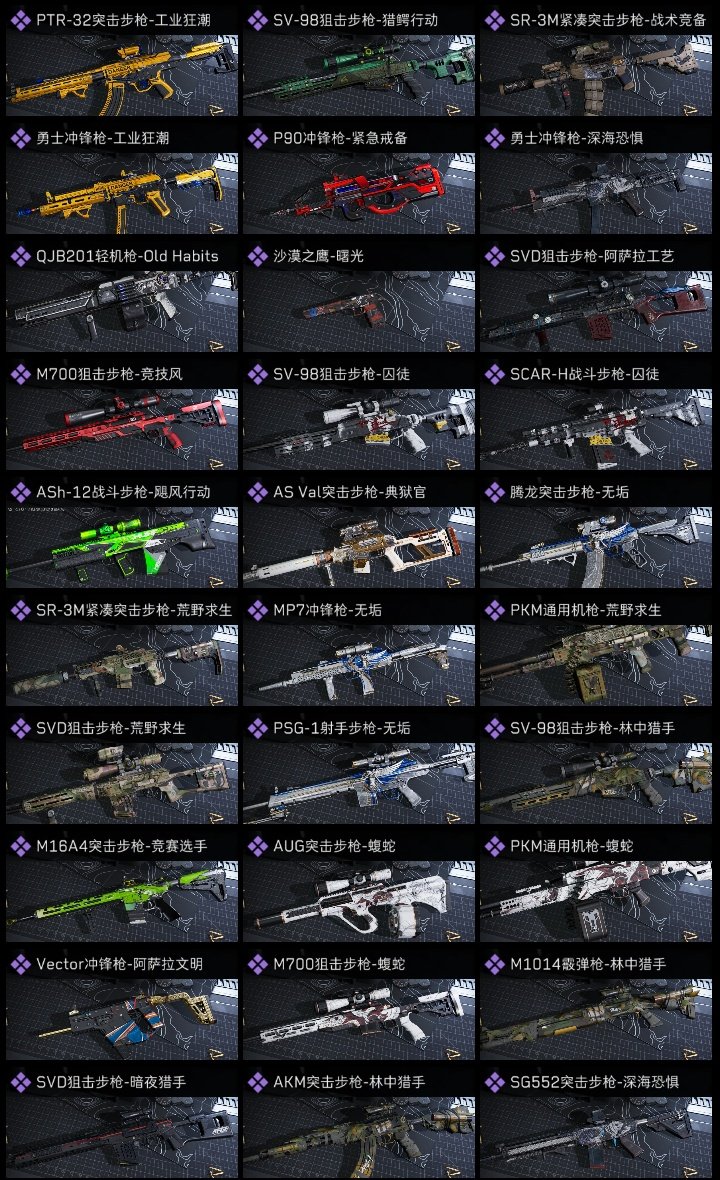Click the SVD狙击步枪-暗夜猎手 title label
Image resolution: width=720 pixels, height=1180 pixels.
point(111,1082)
